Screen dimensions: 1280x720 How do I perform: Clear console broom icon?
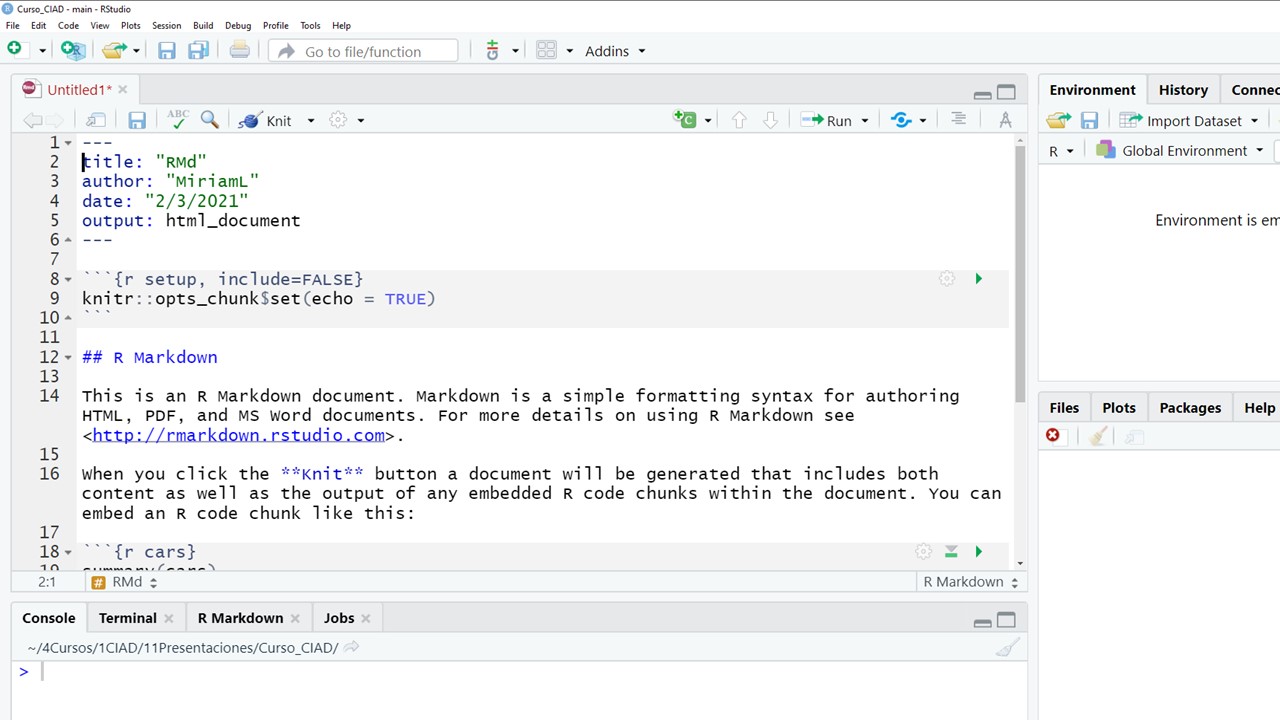click(1007, 648)
